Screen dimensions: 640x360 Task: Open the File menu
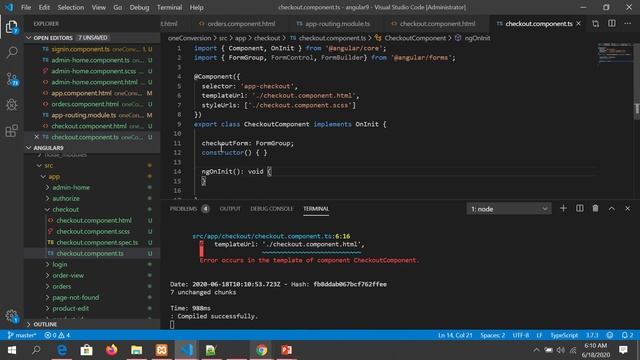point(26,7)
